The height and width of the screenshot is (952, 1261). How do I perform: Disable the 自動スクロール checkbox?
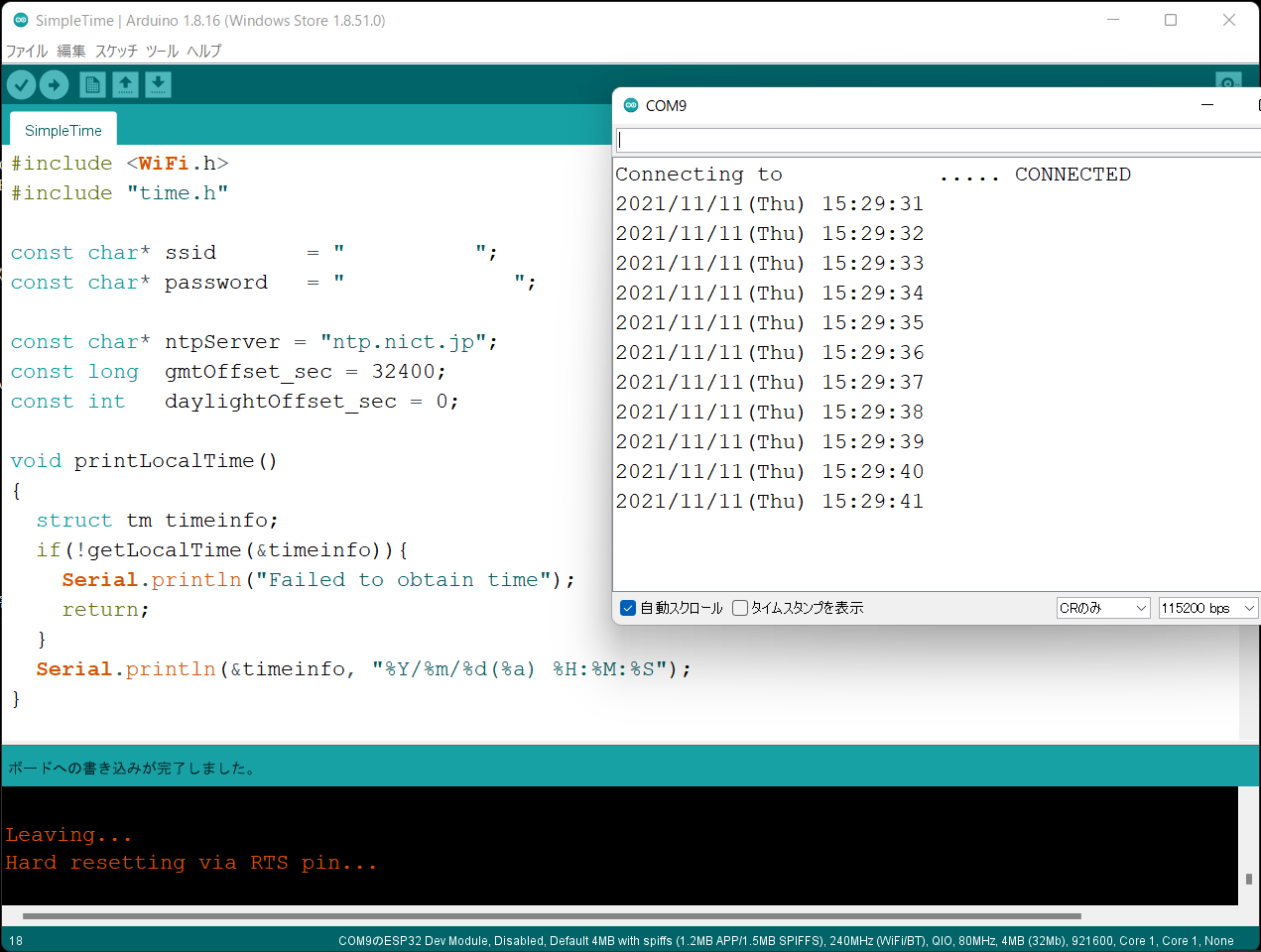[628, 608]
